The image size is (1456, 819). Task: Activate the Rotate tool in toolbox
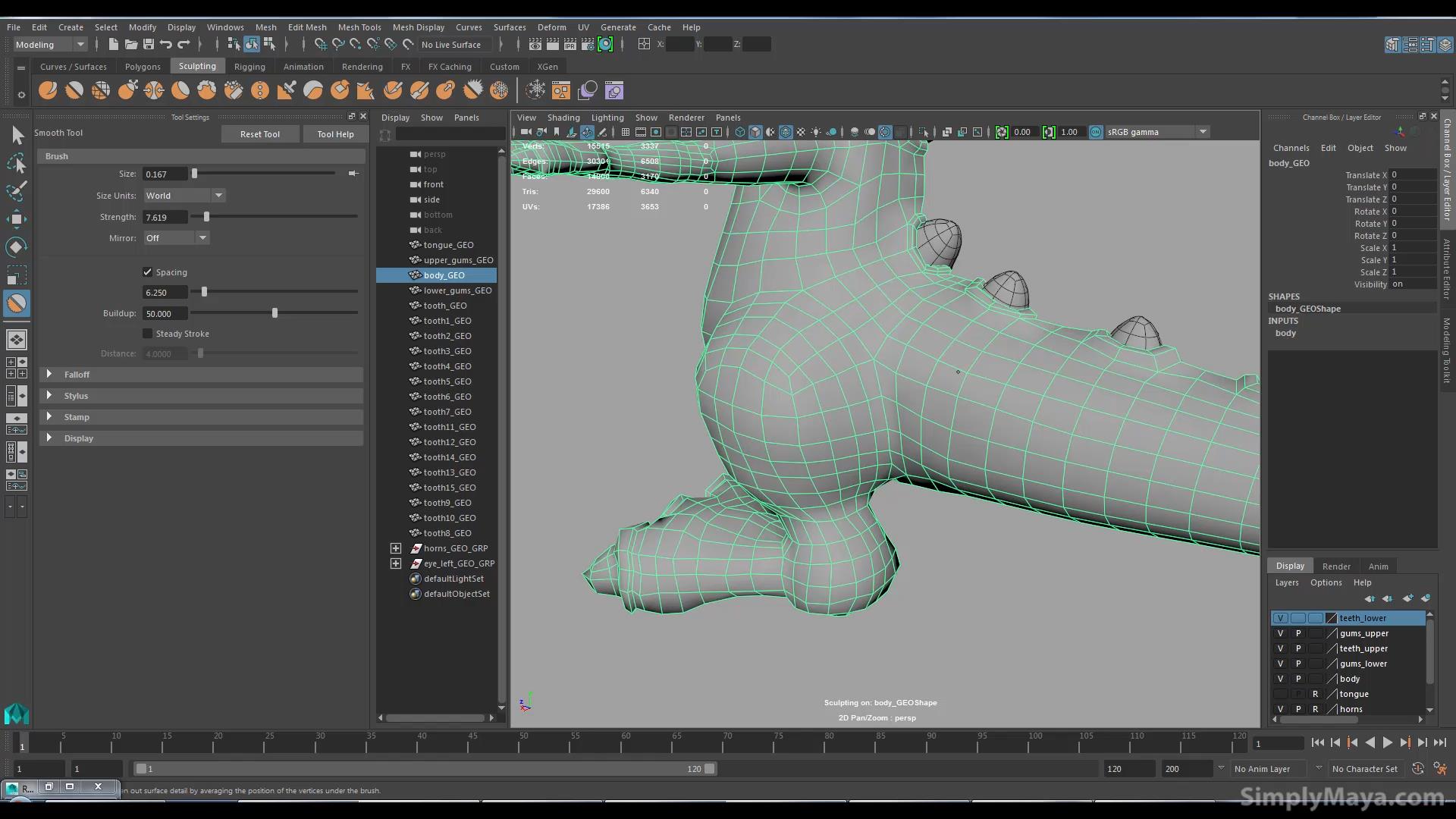click(x=17, y=247)
